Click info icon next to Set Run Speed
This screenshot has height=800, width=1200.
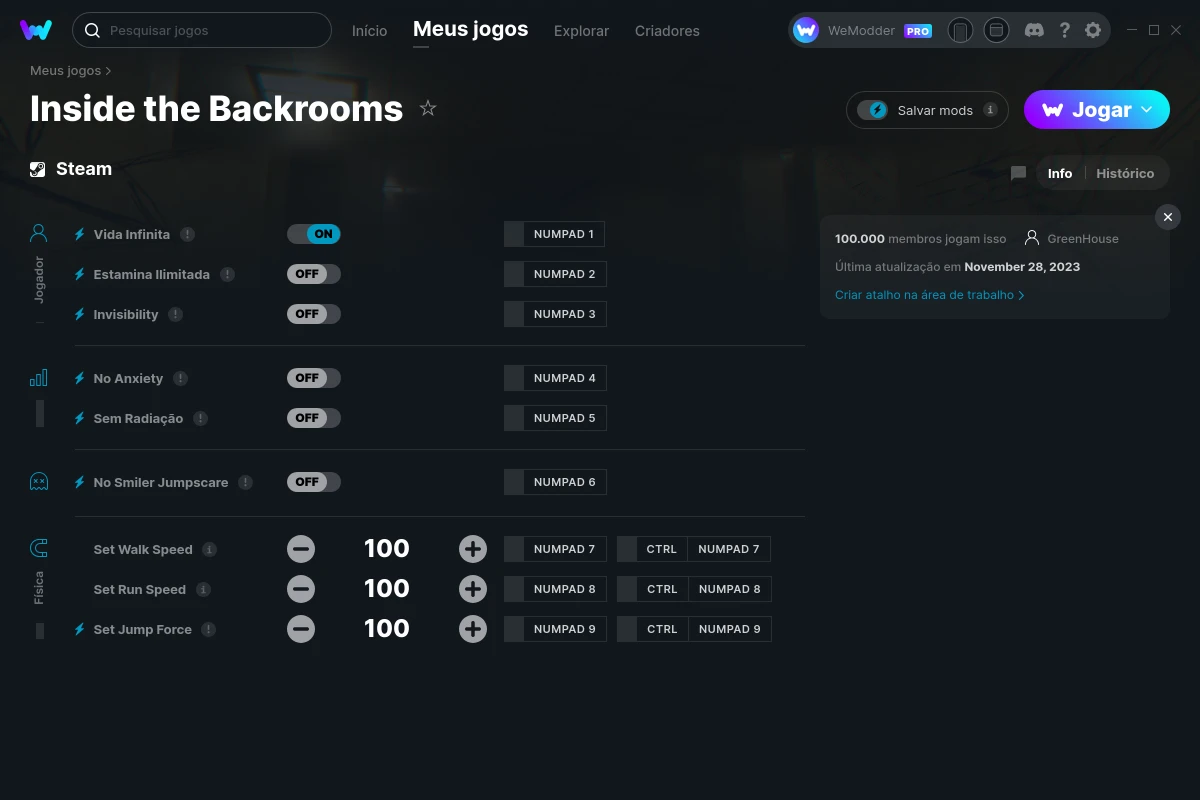[x=203, y=589]
